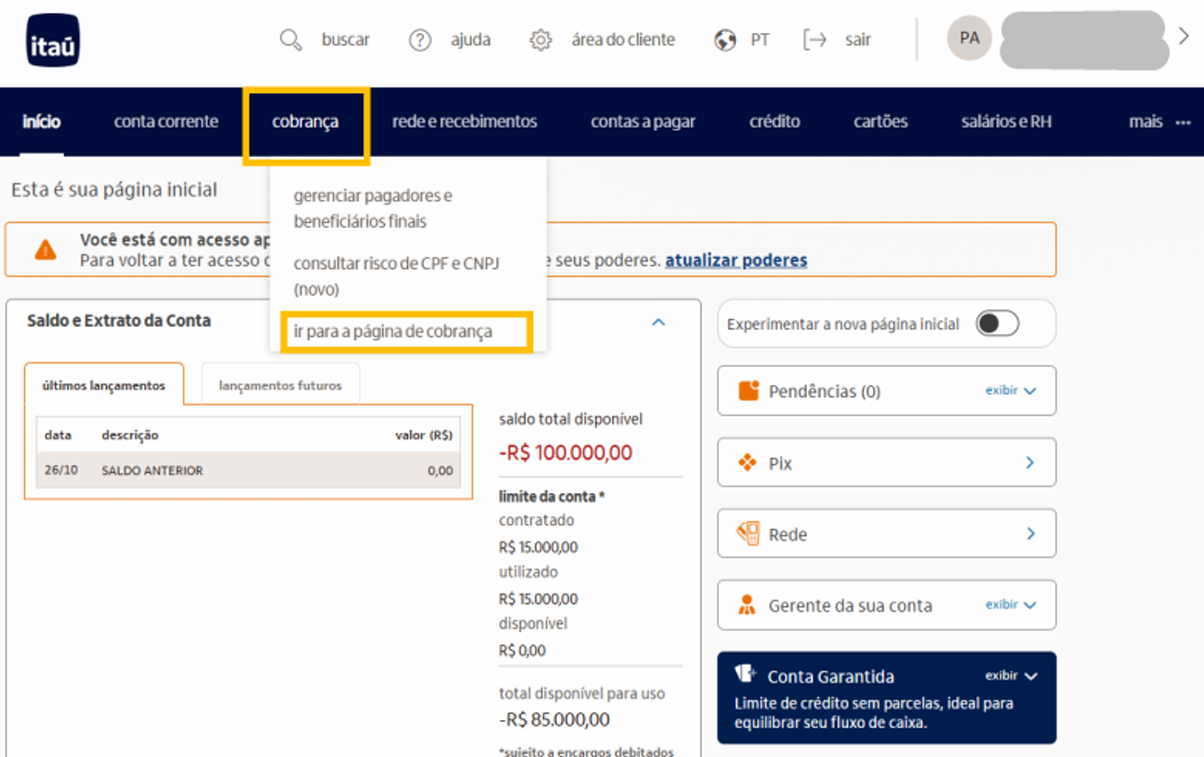
Task: Click the account manager person icon
Action: pos(747,605)
